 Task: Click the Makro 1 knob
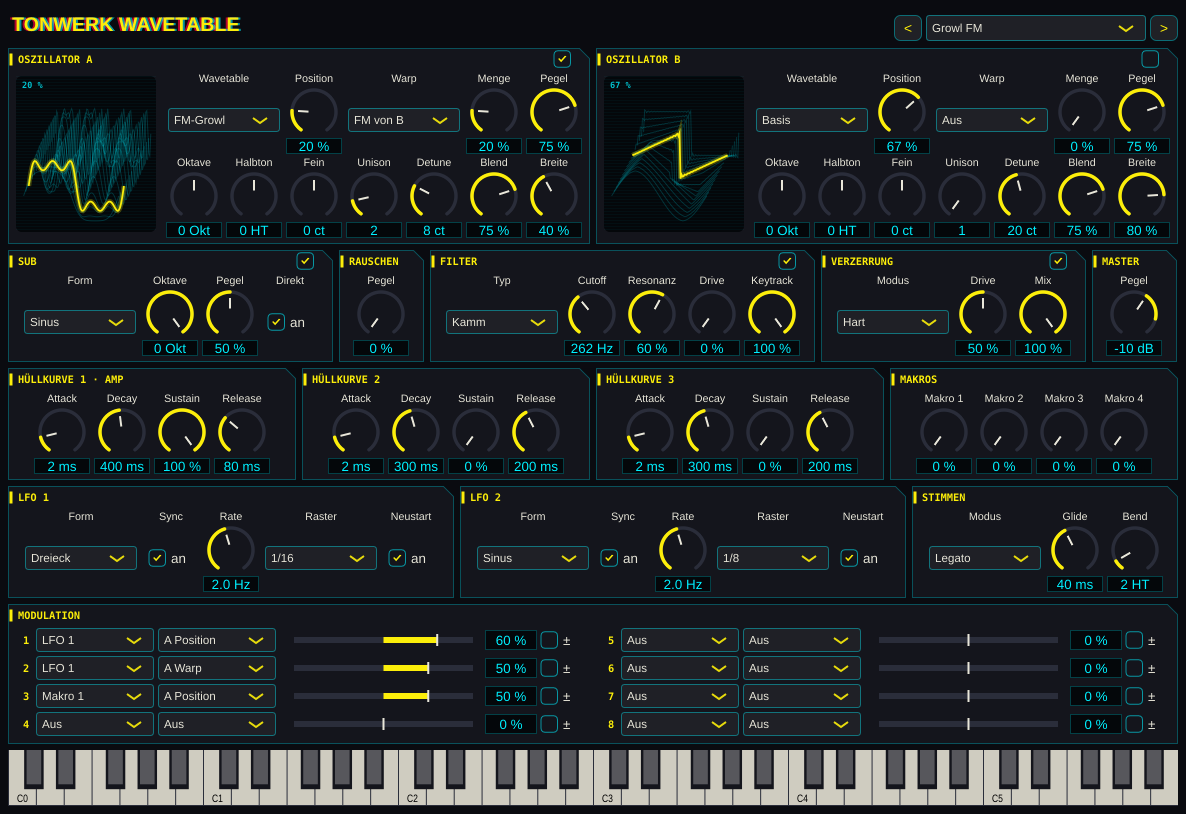click(x=944, y=432)
